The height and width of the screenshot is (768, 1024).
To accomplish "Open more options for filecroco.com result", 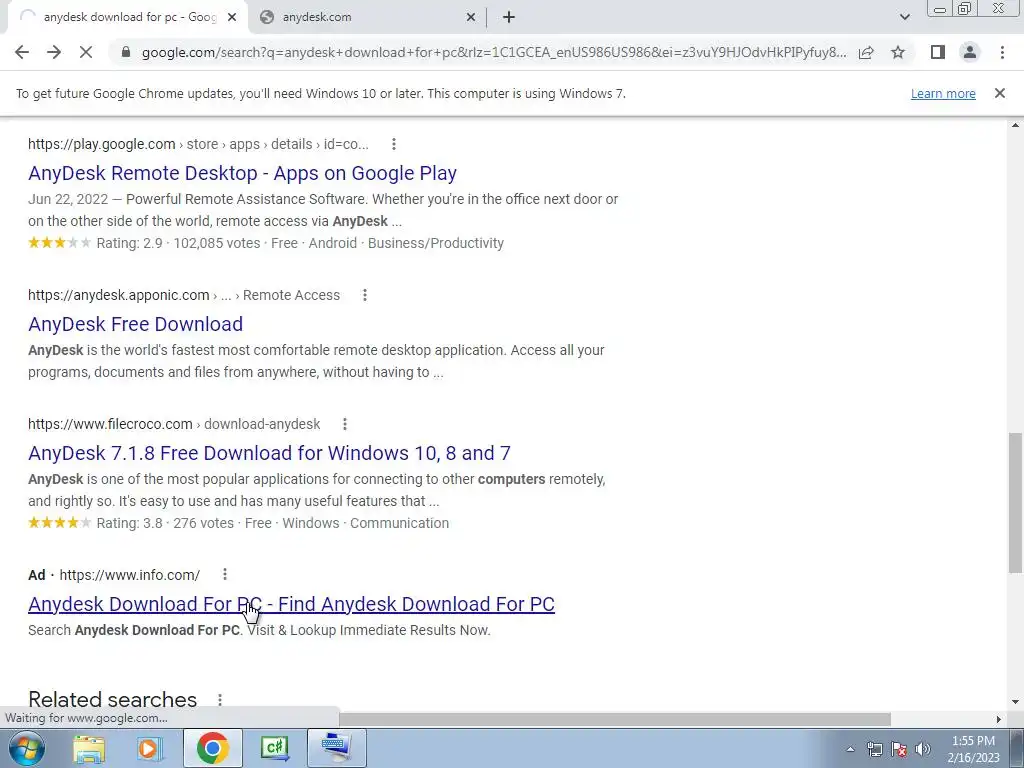I will point(345,424).
